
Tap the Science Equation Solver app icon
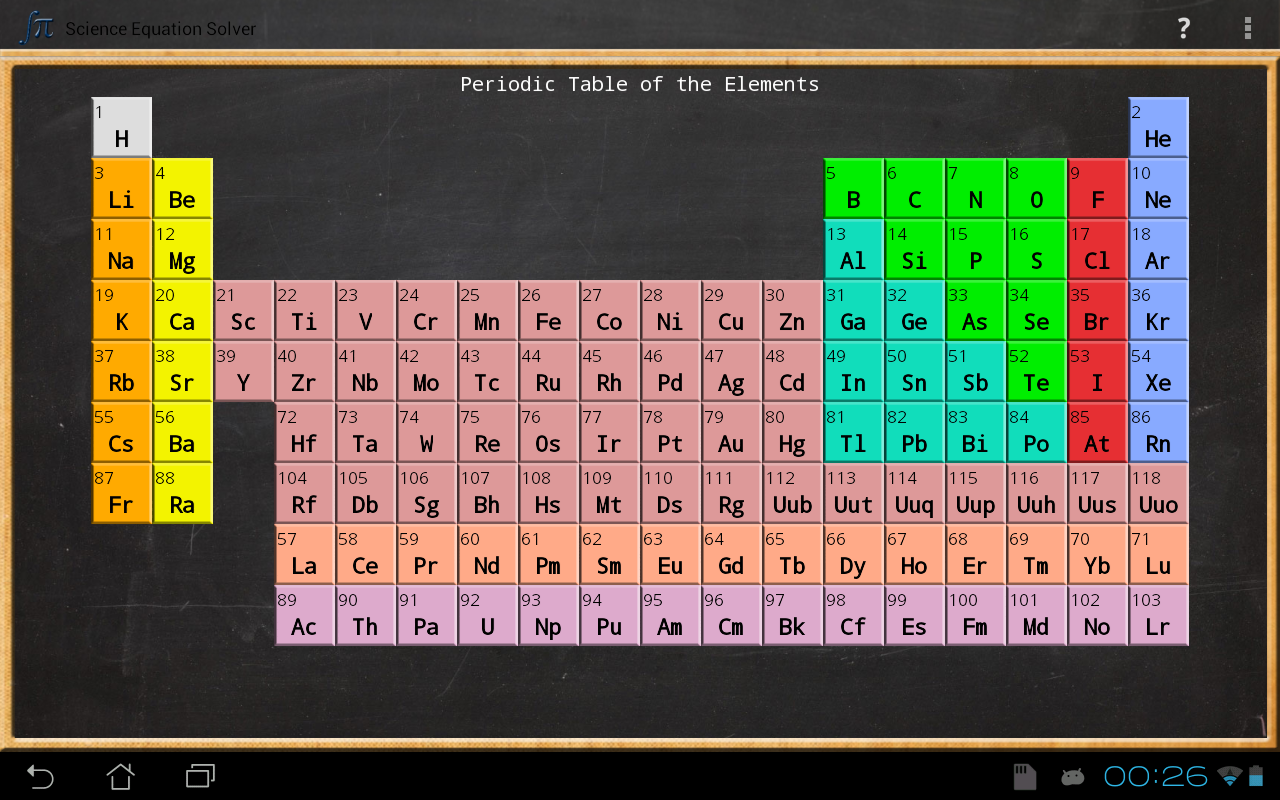click(x=37, y=27)
